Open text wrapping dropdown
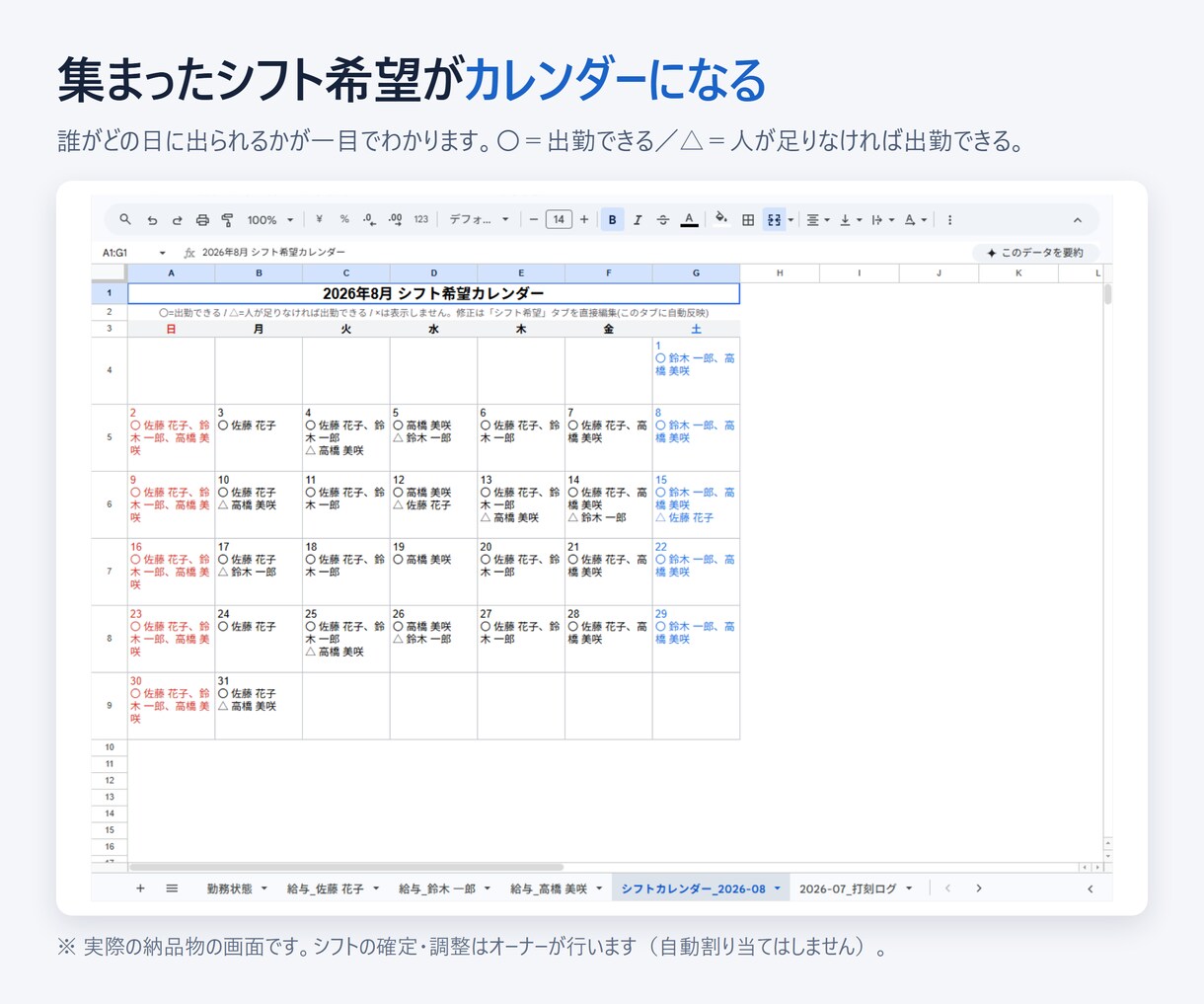The image size is (1204, 1004). 882,220
